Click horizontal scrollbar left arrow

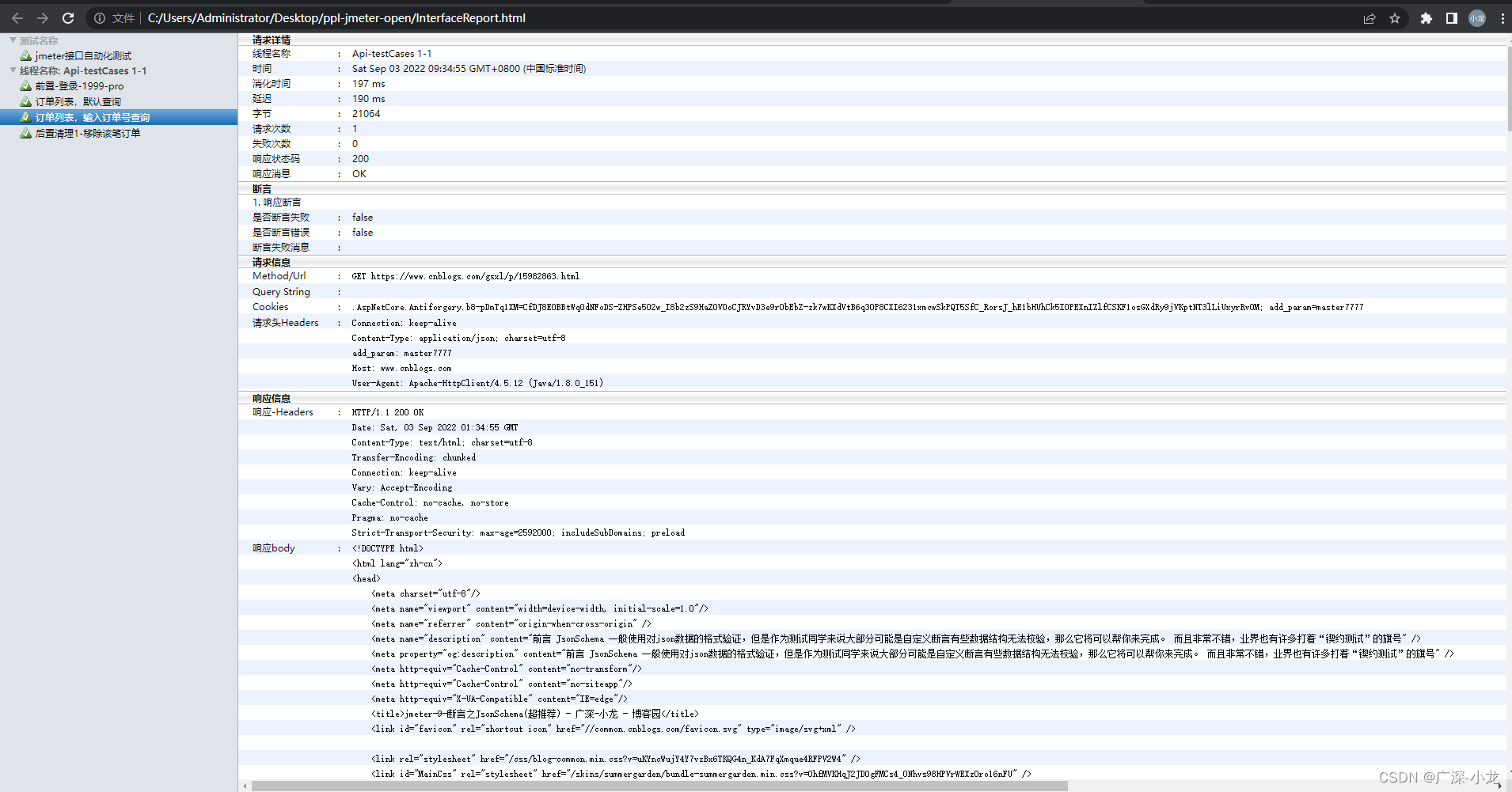(245, 786)
